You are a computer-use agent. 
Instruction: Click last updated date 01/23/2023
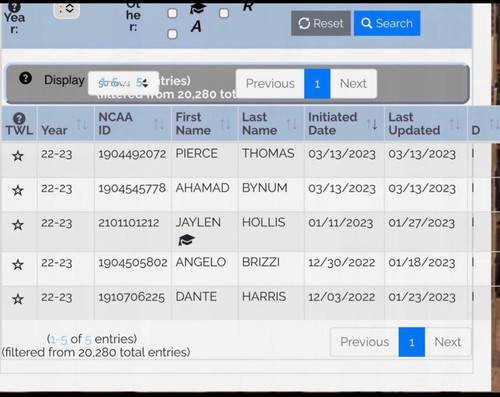coord(422,297)
